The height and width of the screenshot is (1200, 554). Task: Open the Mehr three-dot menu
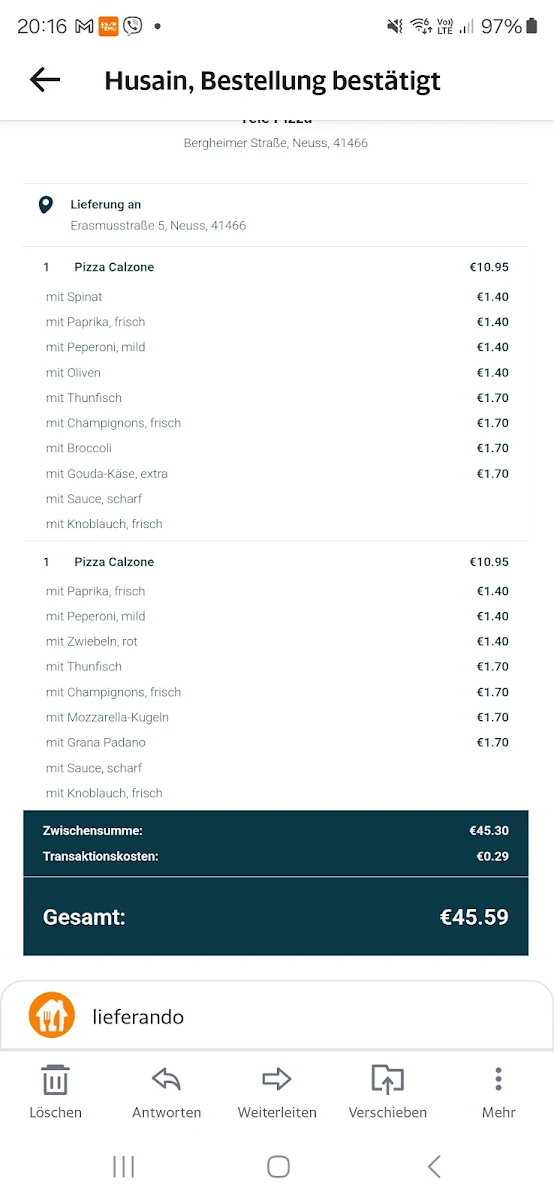498,1079
